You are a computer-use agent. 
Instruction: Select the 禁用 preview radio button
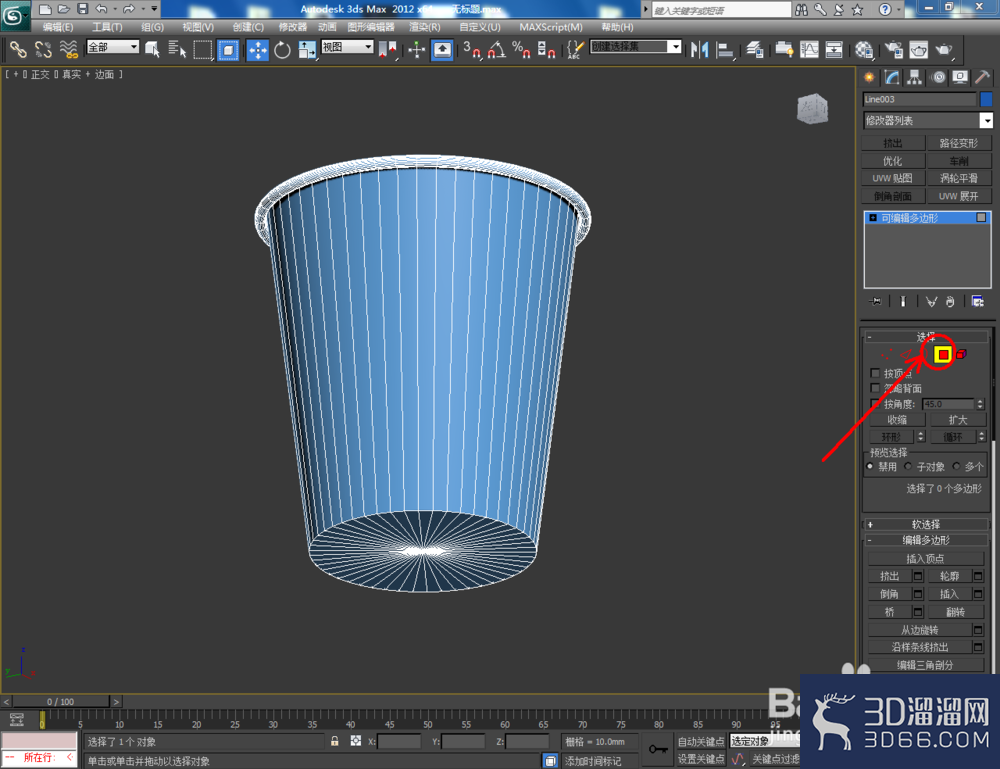pos(870,466)
